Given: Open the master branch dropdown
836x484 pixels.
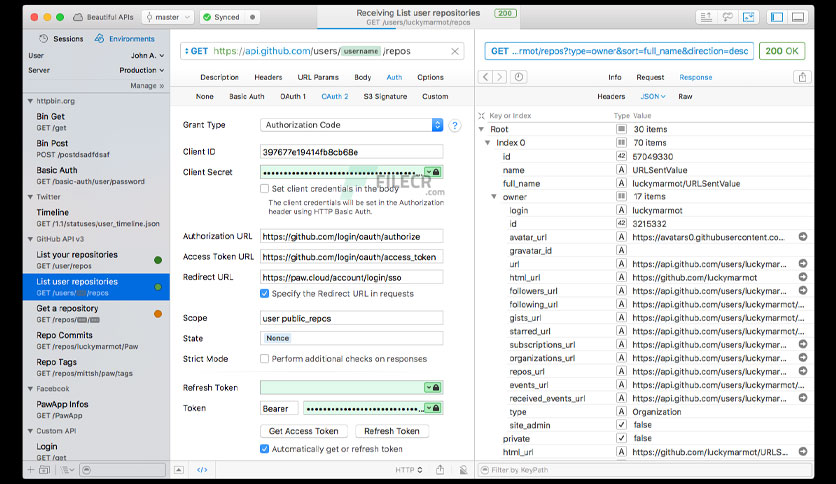Looking at the screenshot, I should 167,17.
